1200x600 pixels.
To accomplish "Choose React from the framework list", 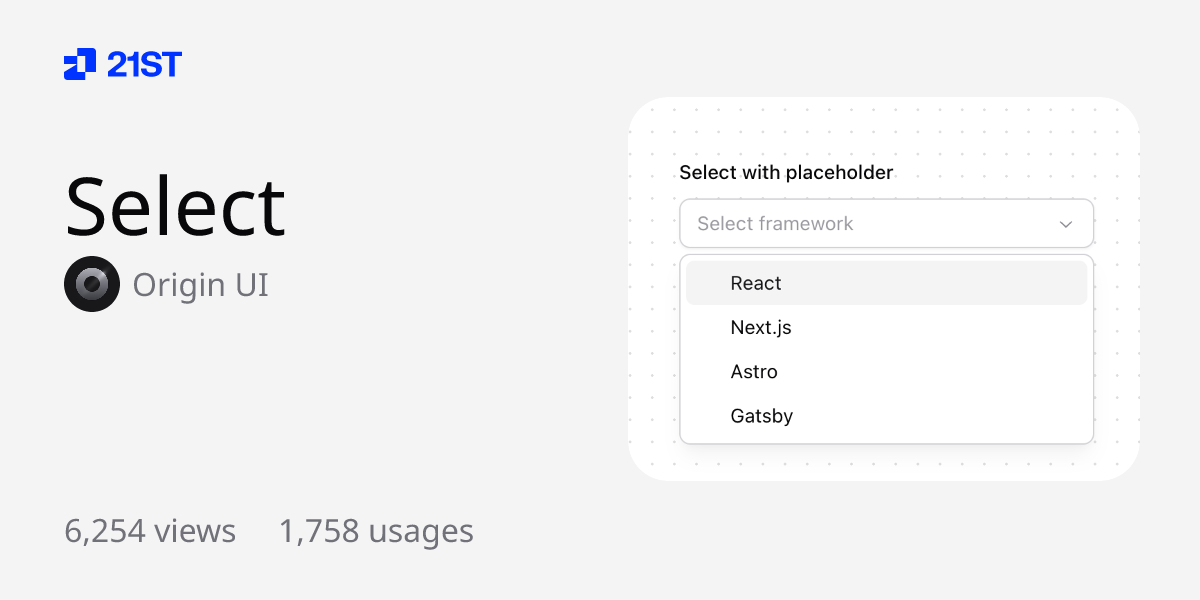I will click(756, 284).
